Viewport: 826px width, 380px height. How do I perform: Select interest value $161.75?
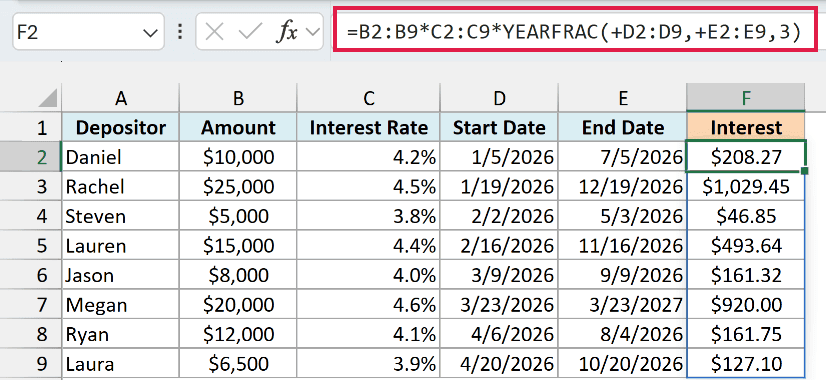tap(745, 334)
